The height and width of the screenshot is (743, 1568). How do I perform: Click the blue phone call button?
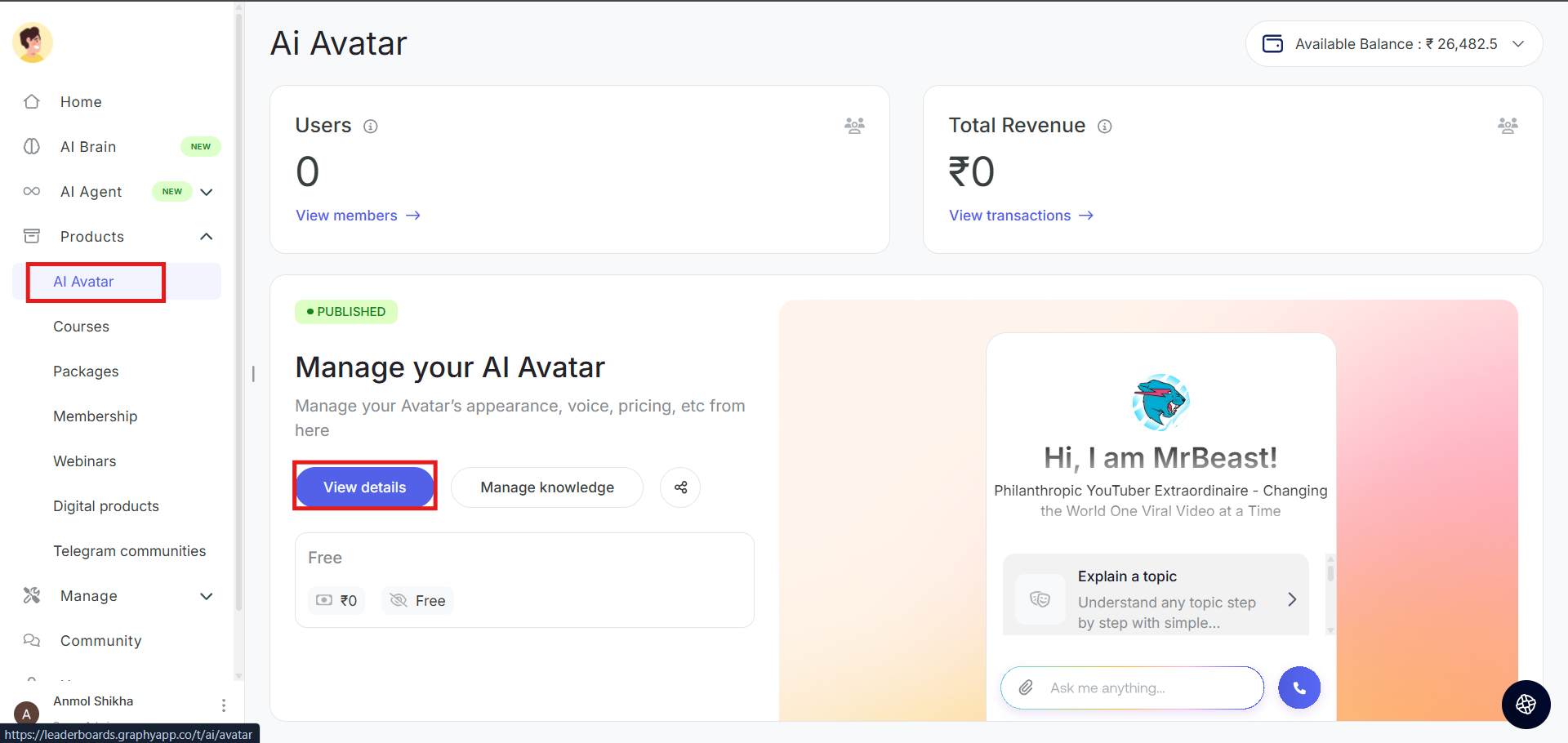[x=1299, y=687]
